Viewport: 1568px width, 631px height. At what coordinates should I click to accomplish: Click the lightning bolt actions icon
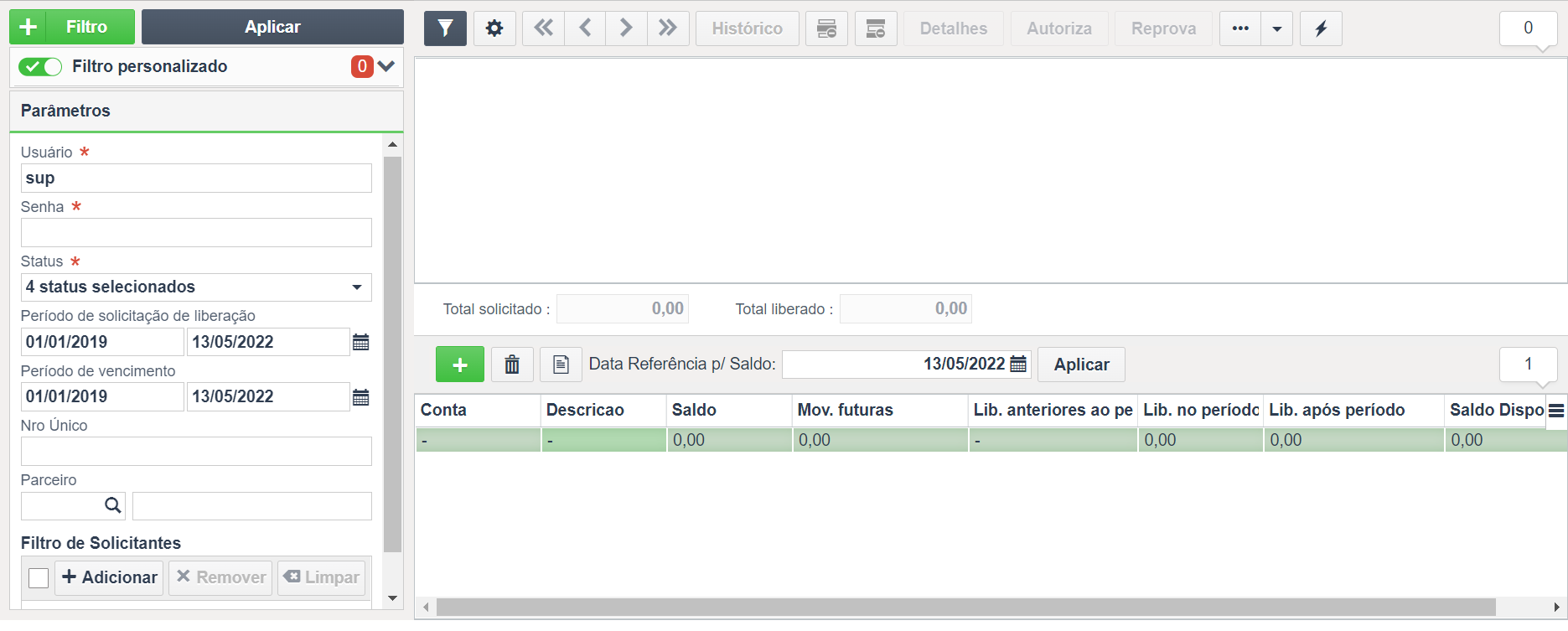[1321, 28]
